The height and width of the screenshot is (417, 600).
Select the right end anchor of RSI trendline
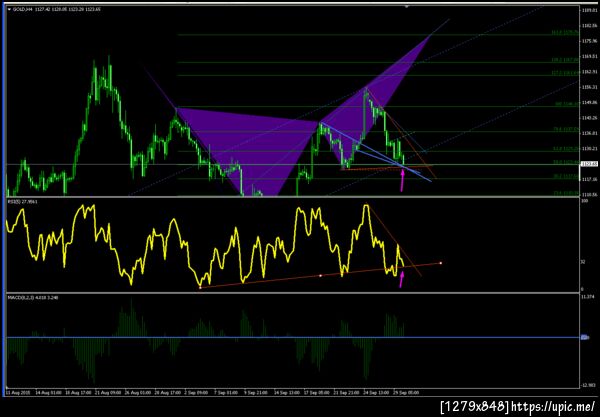click(441, 263)
